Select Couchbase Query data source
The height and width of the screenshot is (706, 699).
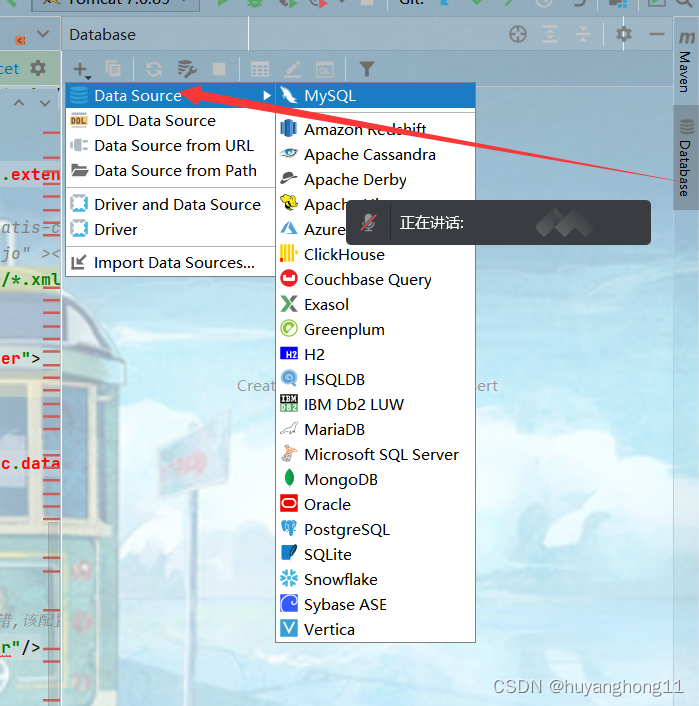coord(376,280)
